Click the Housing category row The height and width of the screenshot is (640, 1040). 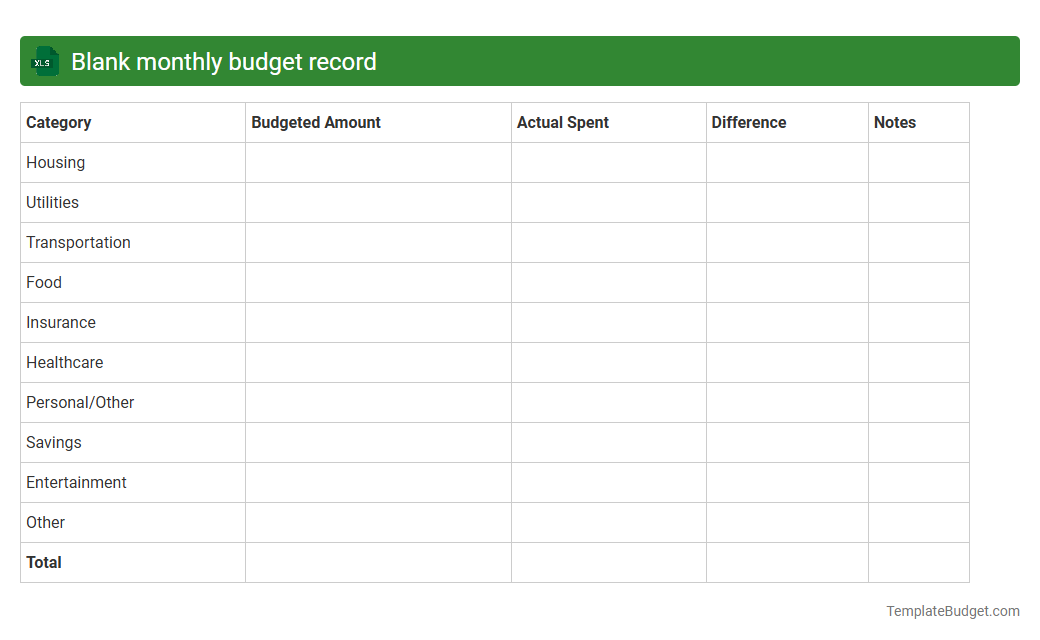point(55,162)
